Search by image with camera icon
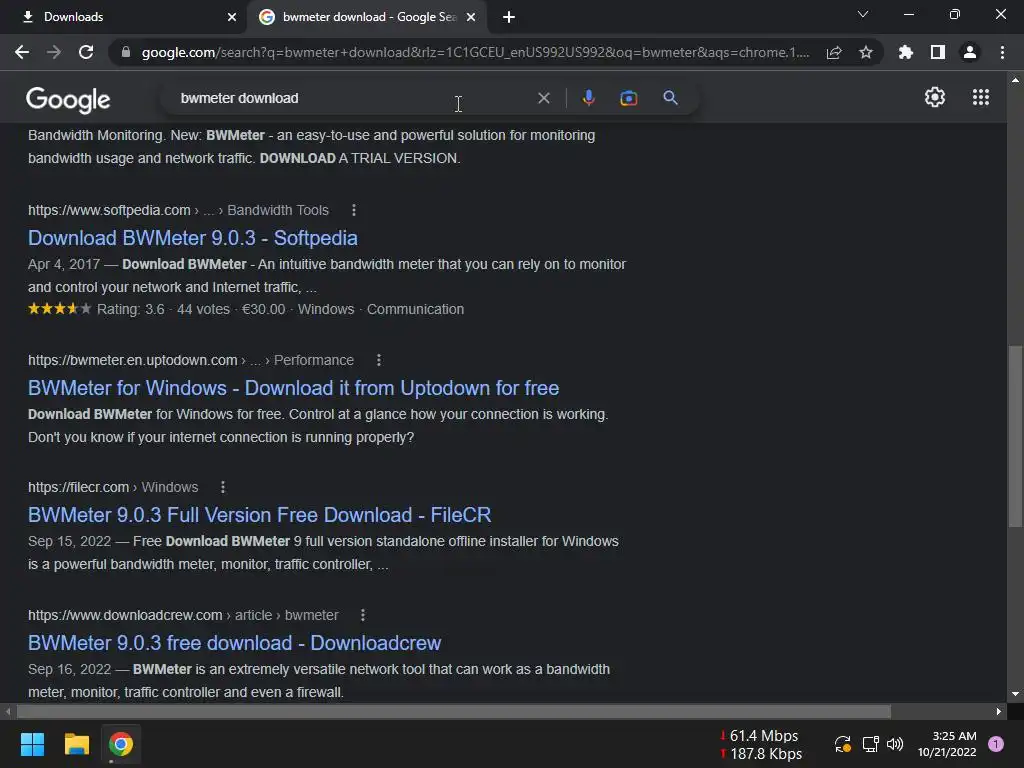The height and width of the screenshot is (768, 1024). 628,98
